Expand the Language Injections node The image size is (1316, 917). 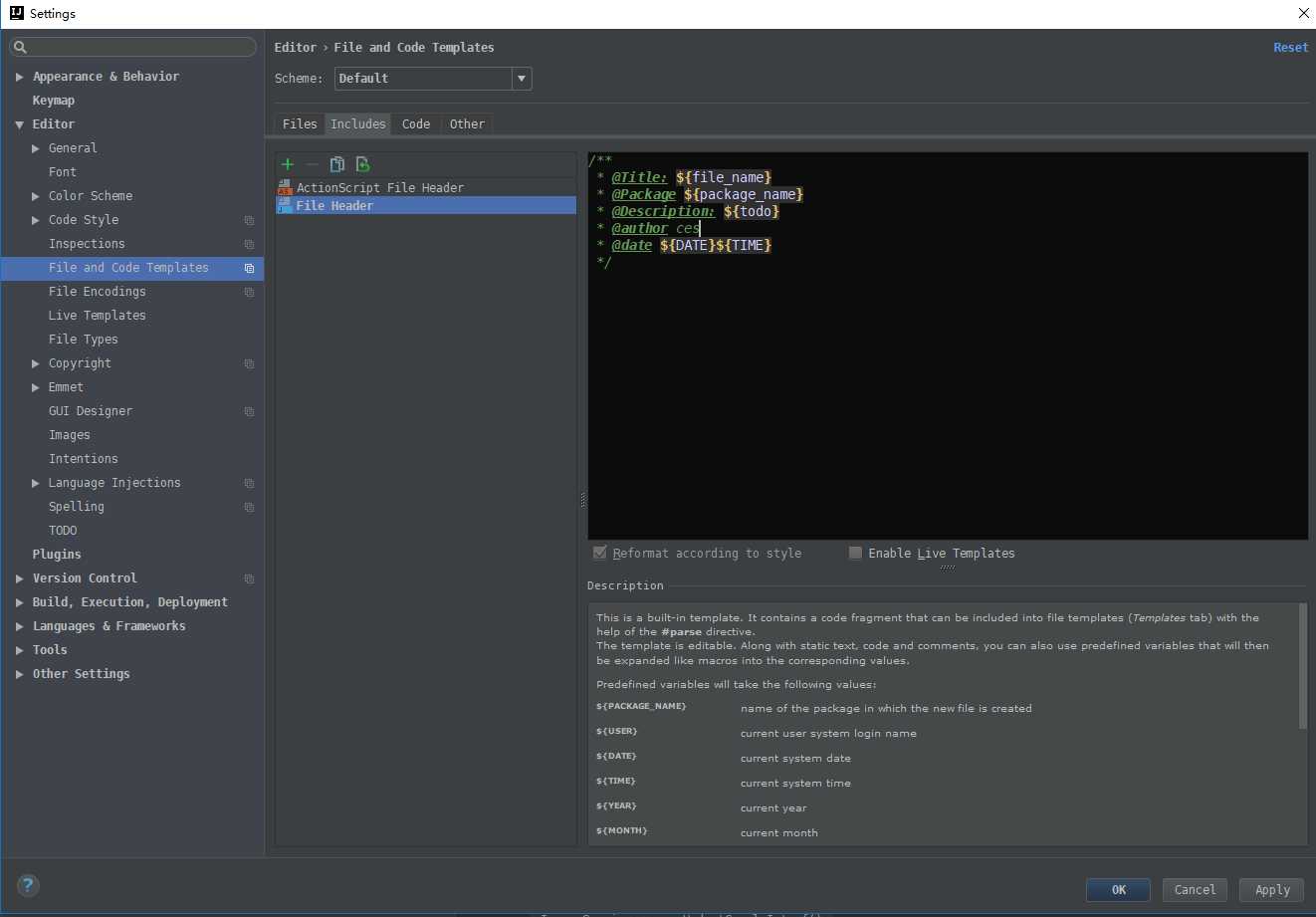(x=36, y=483)
